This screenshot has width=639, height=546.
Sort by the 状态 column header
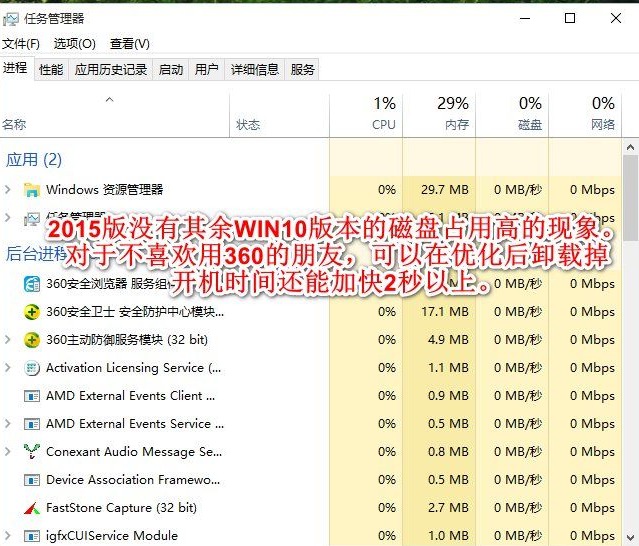pyautogui.click(x=279, y=115)
